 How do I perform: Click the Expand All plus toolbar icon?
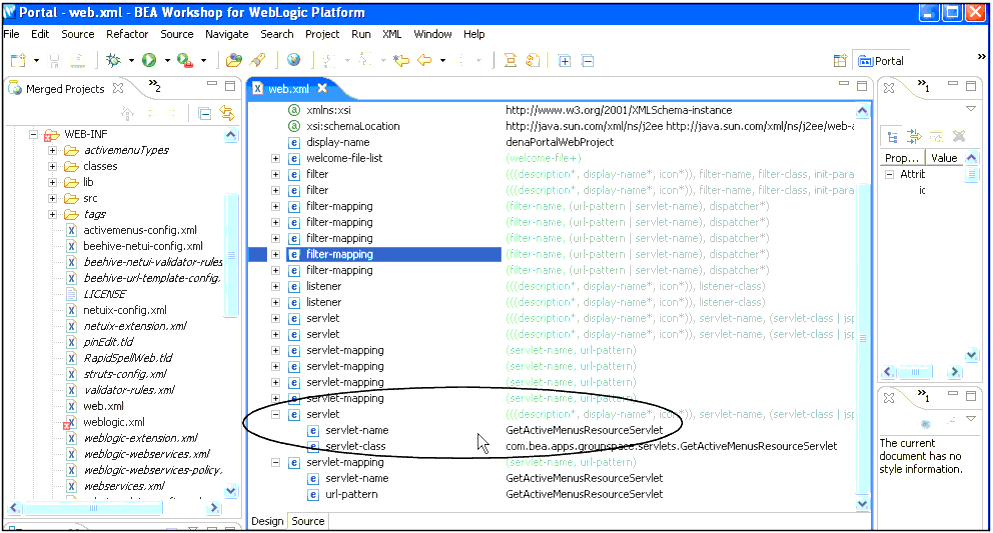point(564,61)
